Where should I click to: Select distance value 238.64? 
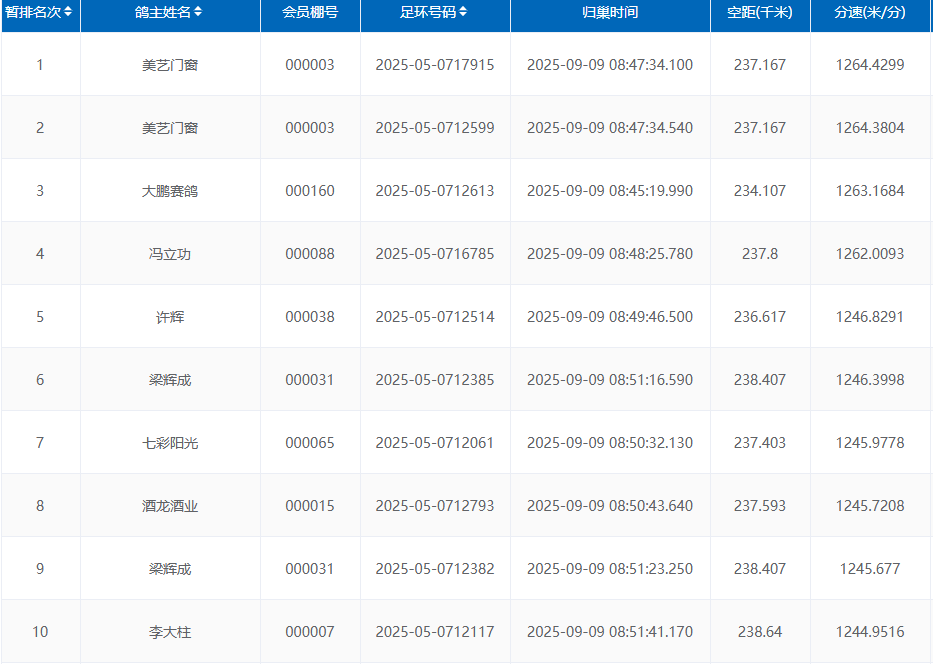click(x=760, y=632)
